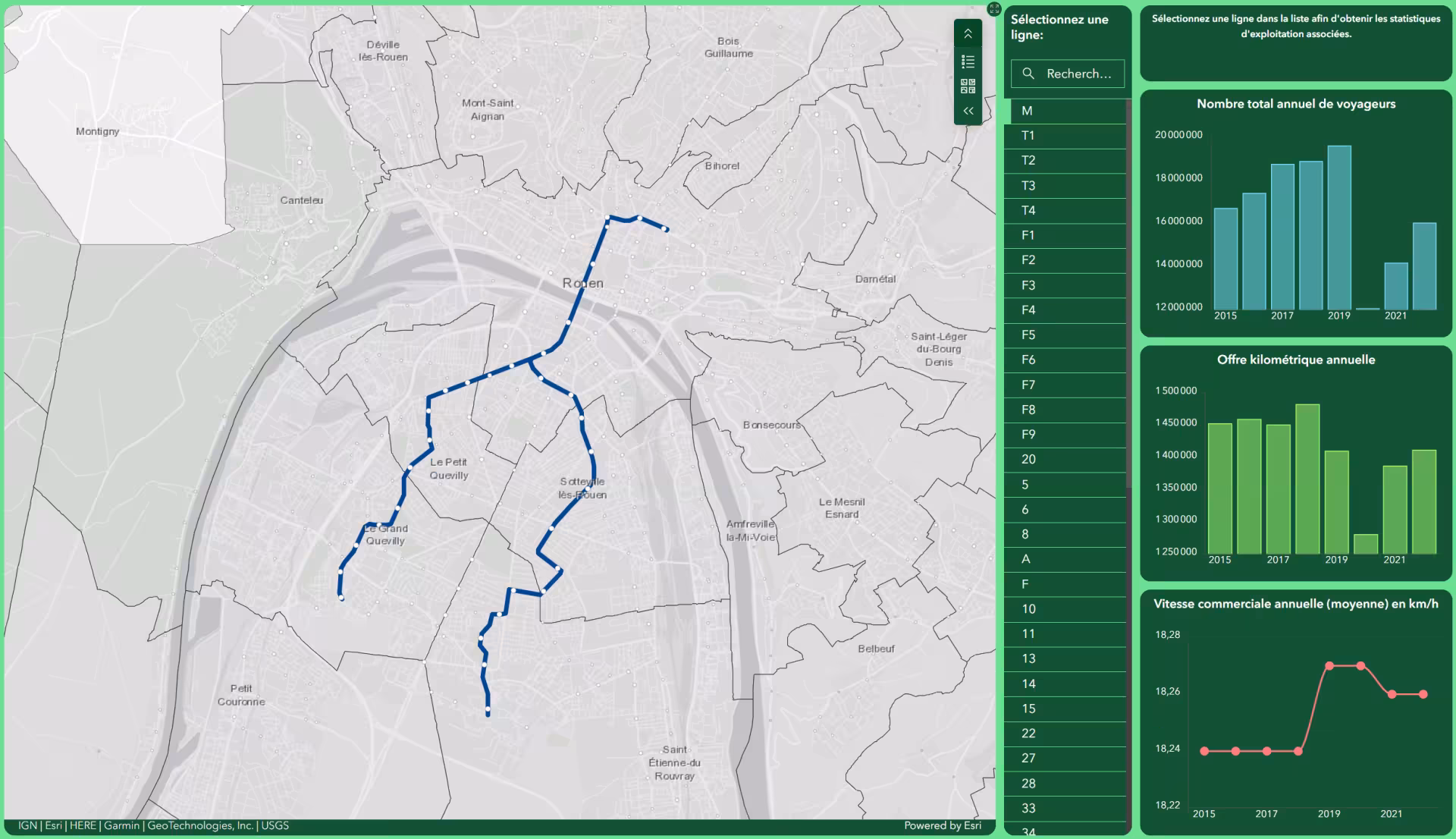Select line A to load its data
This screenshot has height=839, width=1456.
pos(1065,559)
